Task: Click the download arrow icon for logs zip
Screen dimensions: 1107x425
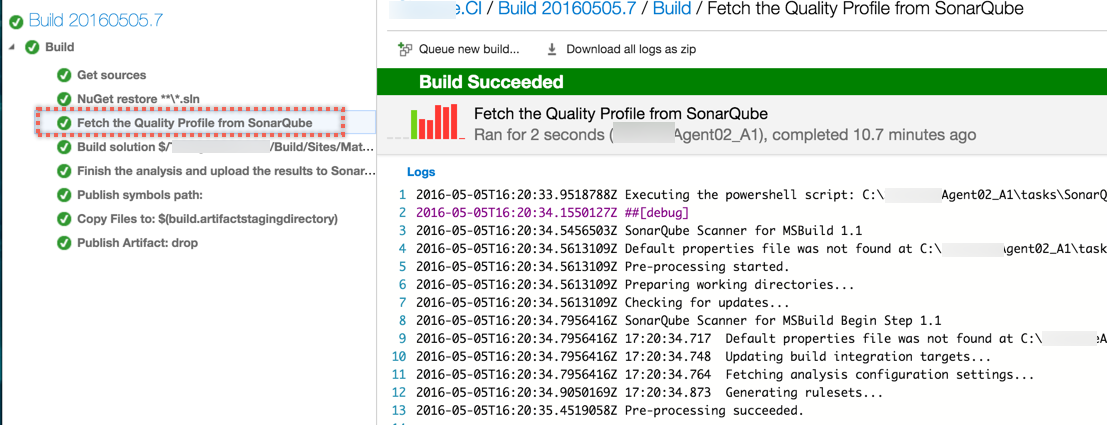Action: click(552, 49)
